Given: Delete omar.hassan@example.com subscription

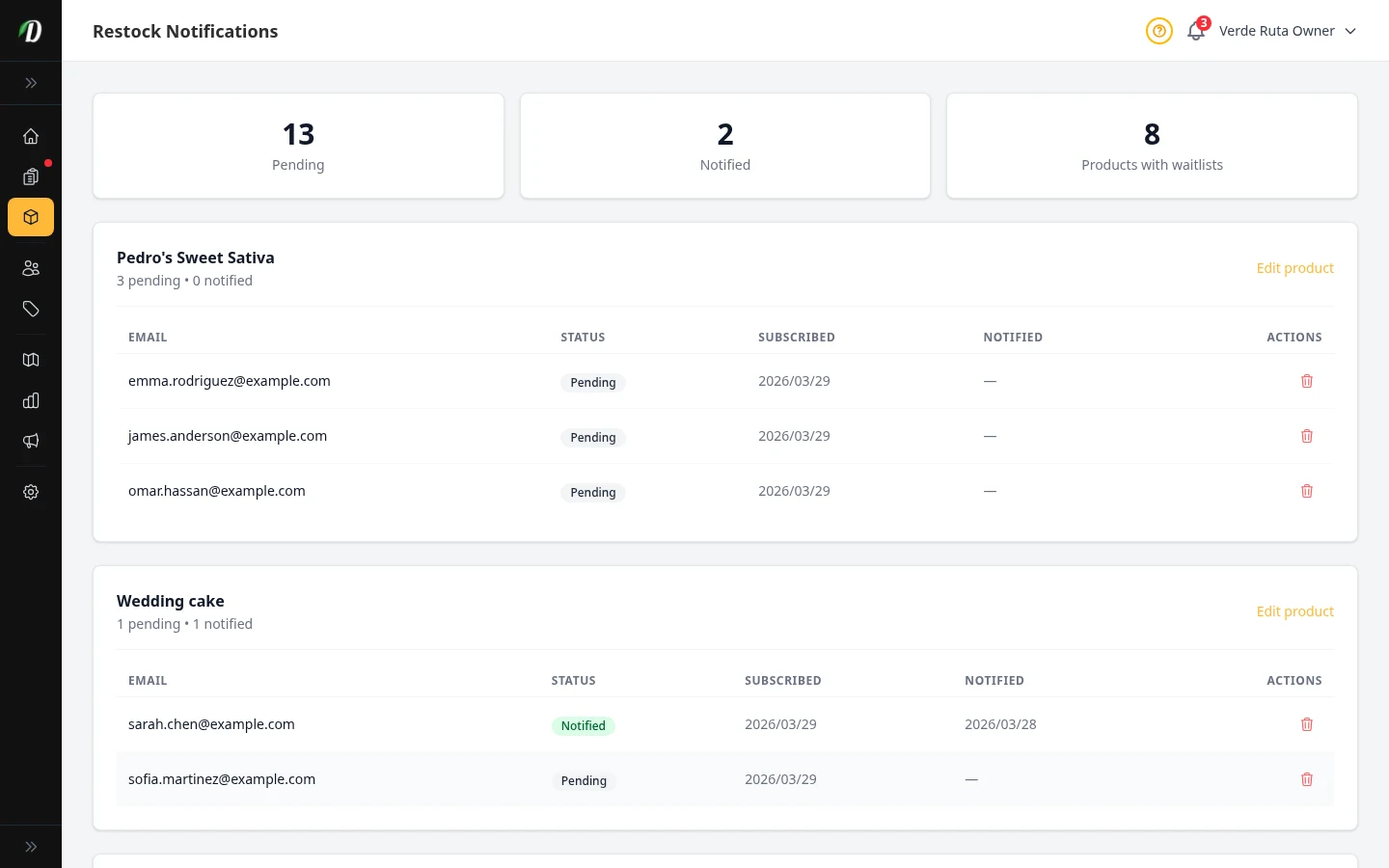Looking at the screenshot, I should click(1307, 491).
